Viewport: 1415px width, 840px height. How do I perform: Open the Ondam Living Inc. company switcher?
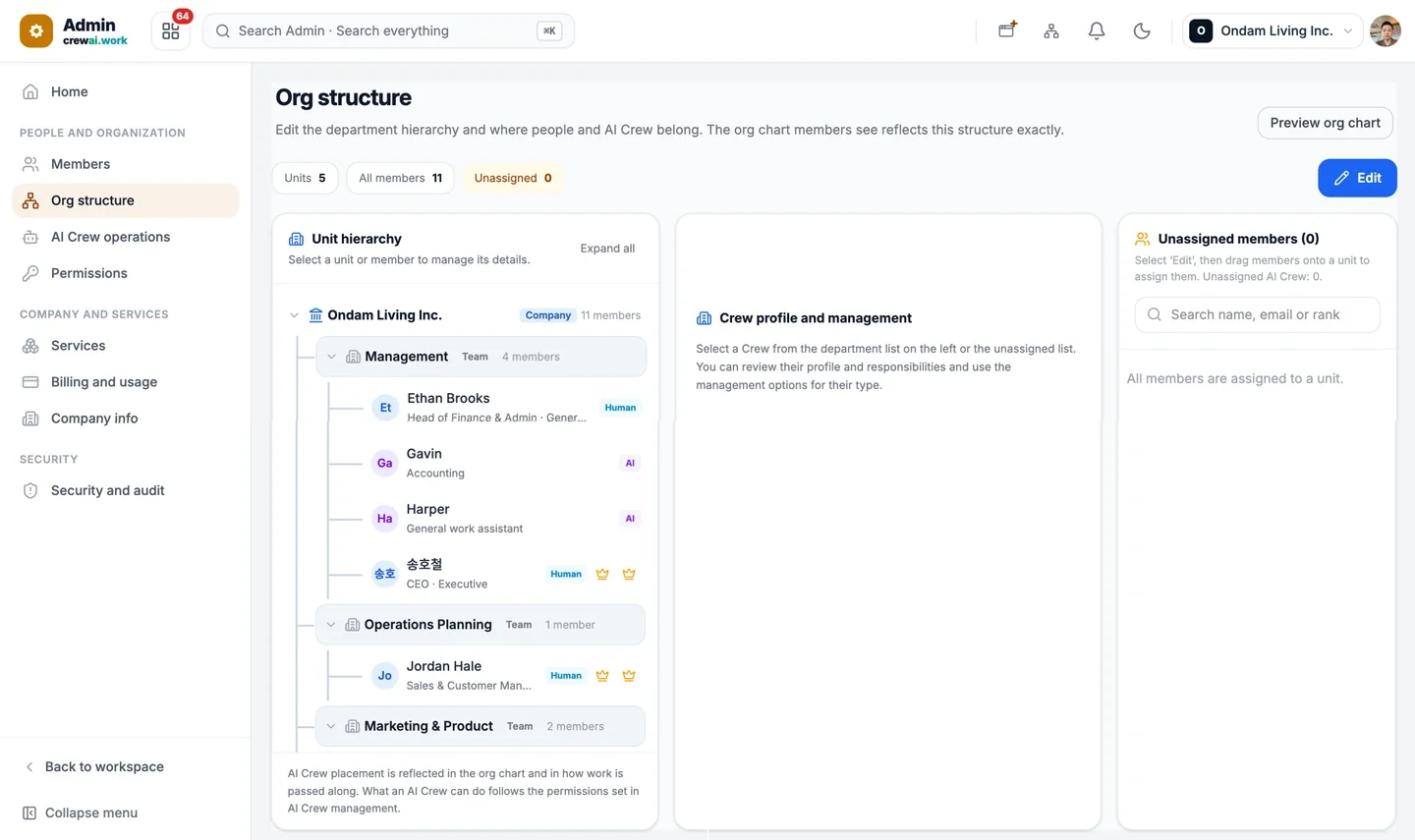[x=1273, y=30]
